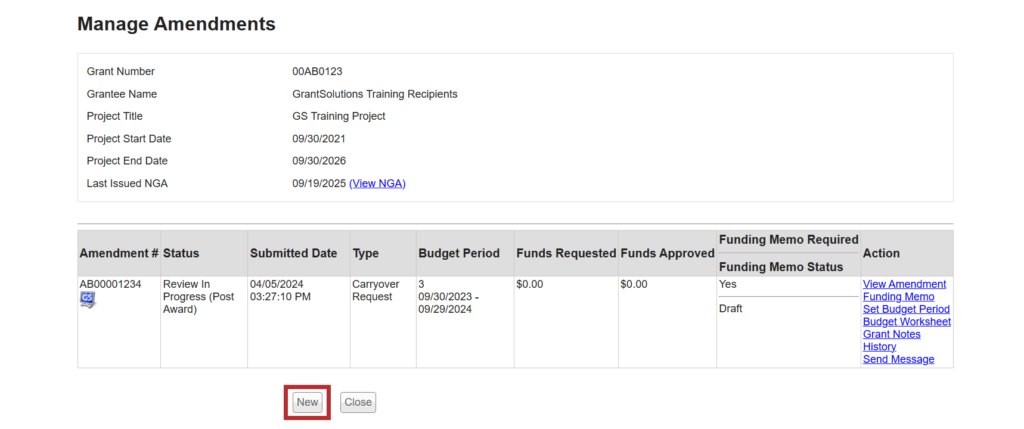
Task: View the amendment History link
Action: pos(879,347)
